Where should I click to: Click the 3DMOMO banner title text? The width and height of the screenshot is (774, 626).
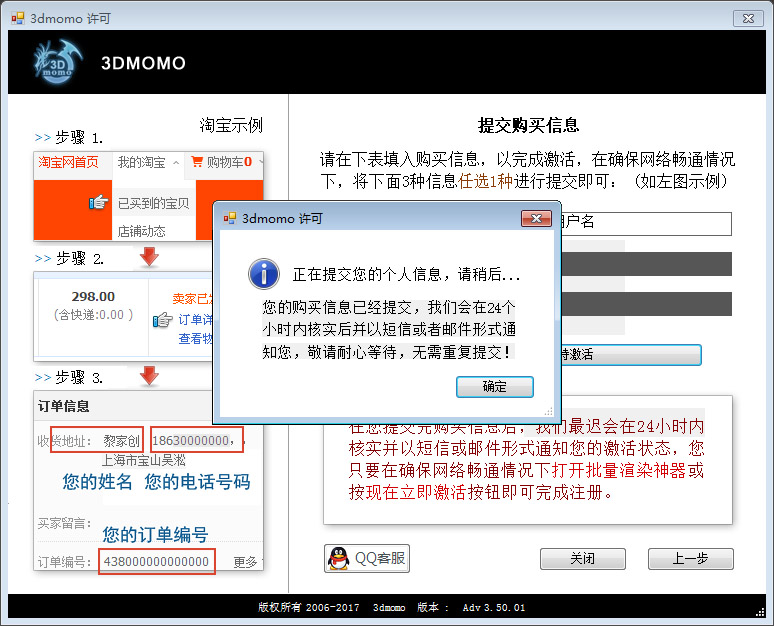[x=143, y=63]
